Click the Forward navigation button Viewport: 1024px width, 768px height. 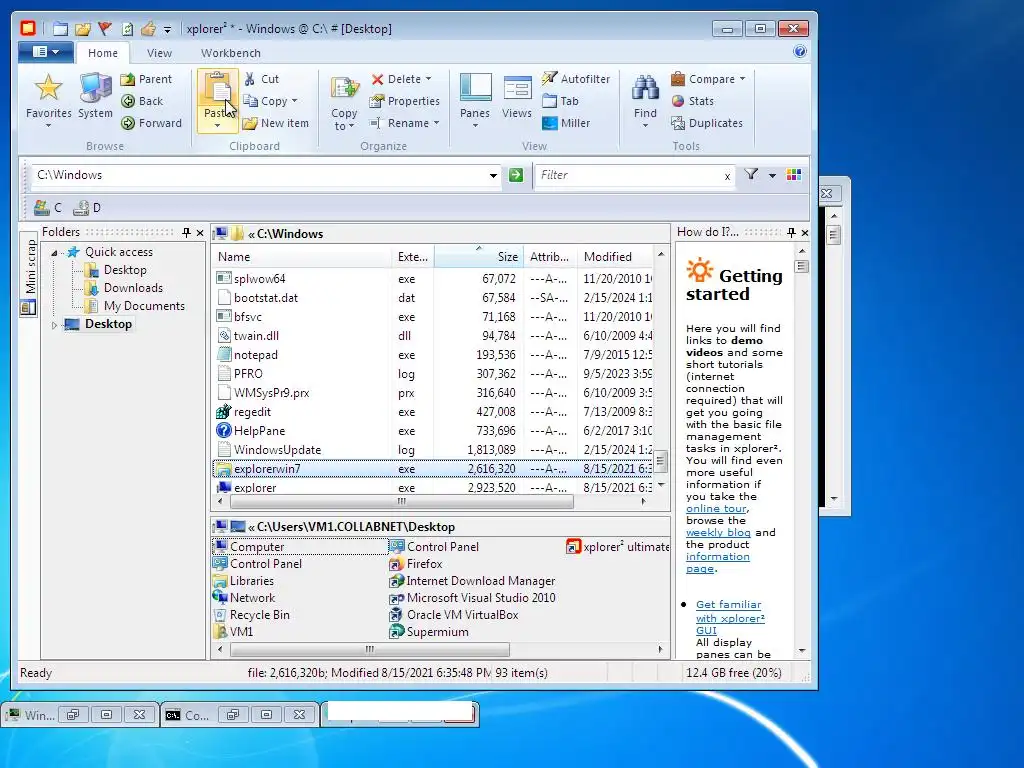click(152, 123)
